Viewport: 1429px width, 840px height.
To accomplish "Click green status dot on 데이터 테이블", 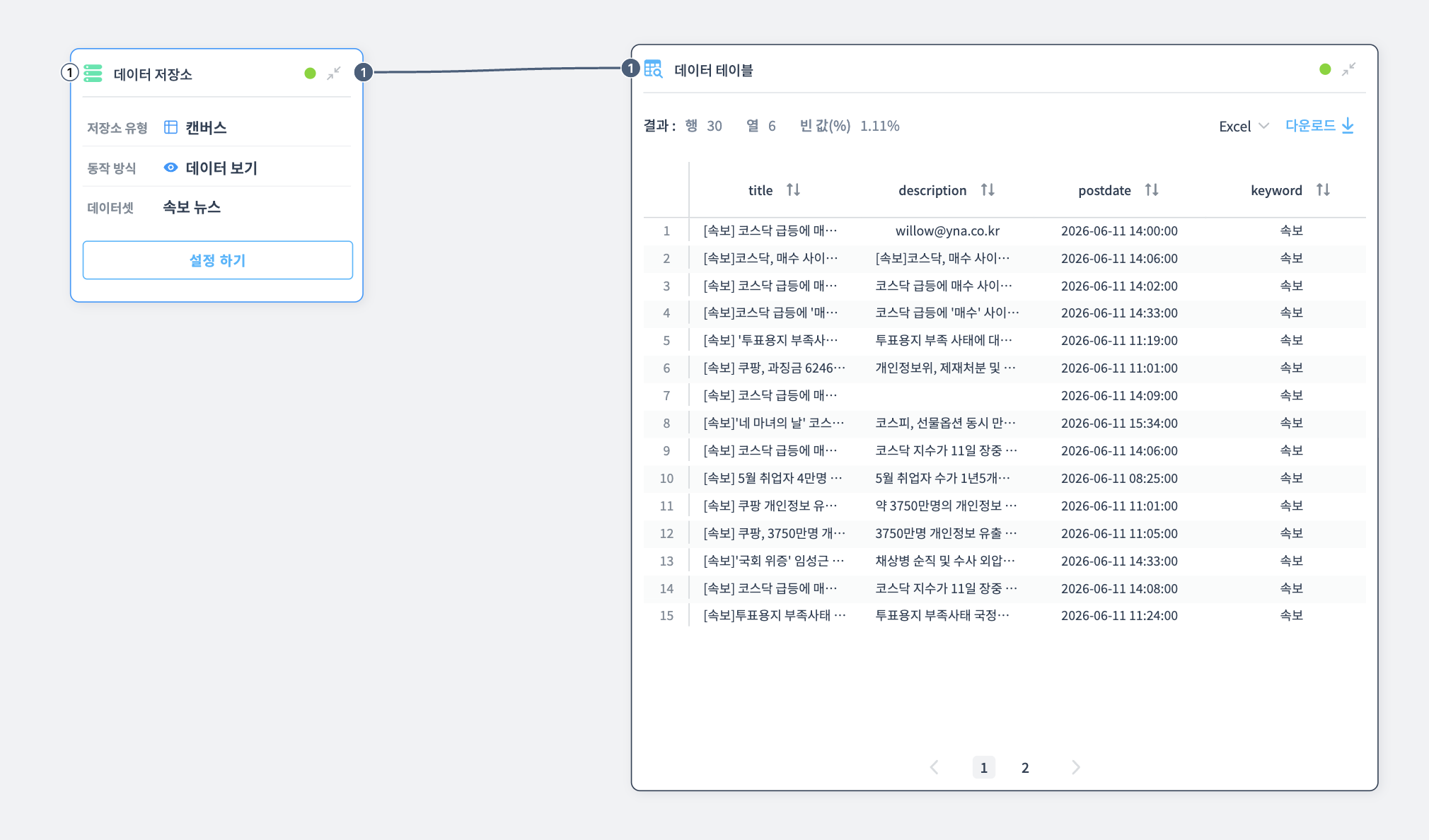I will (x=1325, y=69).
